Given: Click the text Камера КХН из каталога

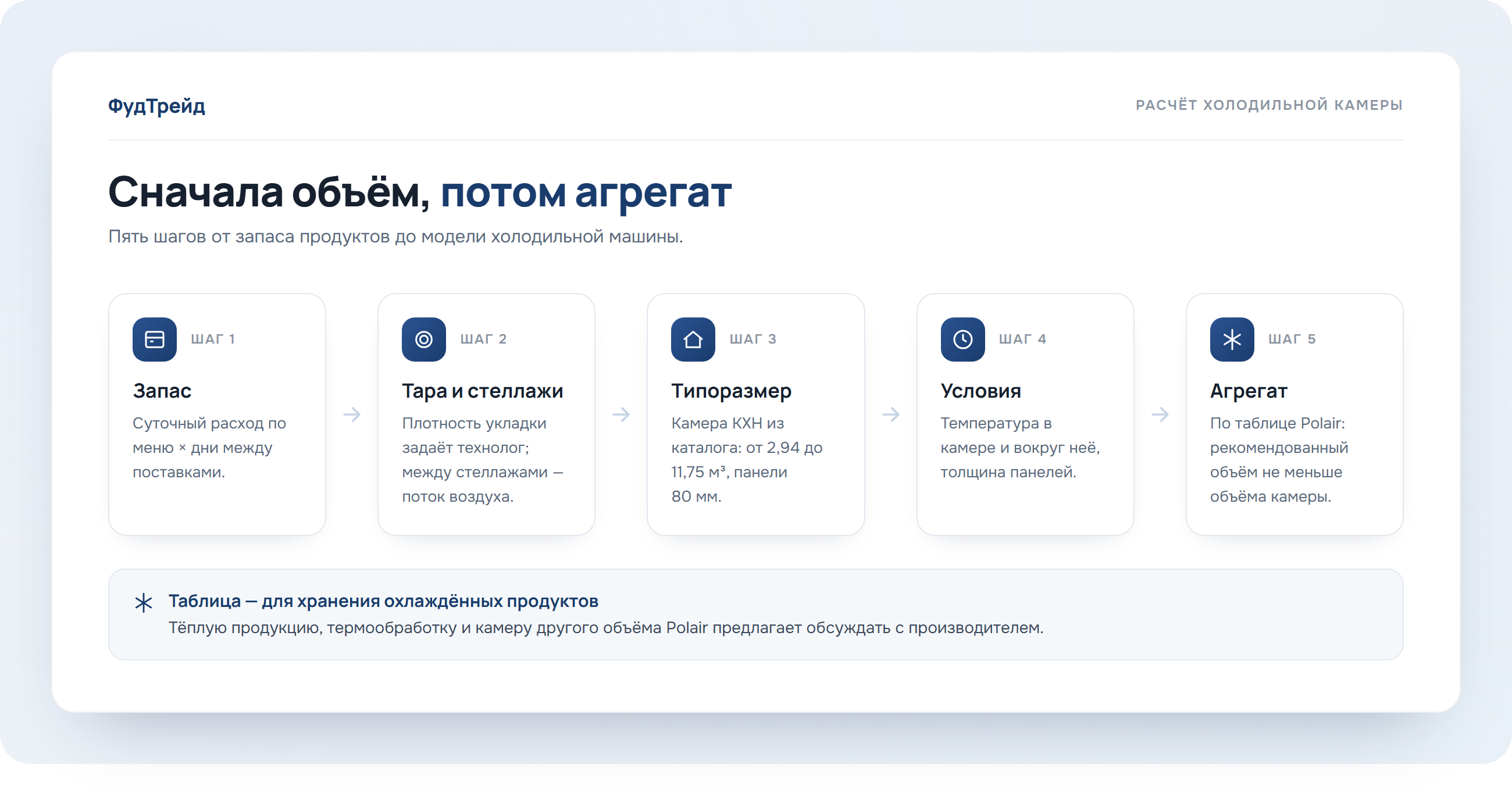Looking at the screenshot, I should tap(747, 460).
